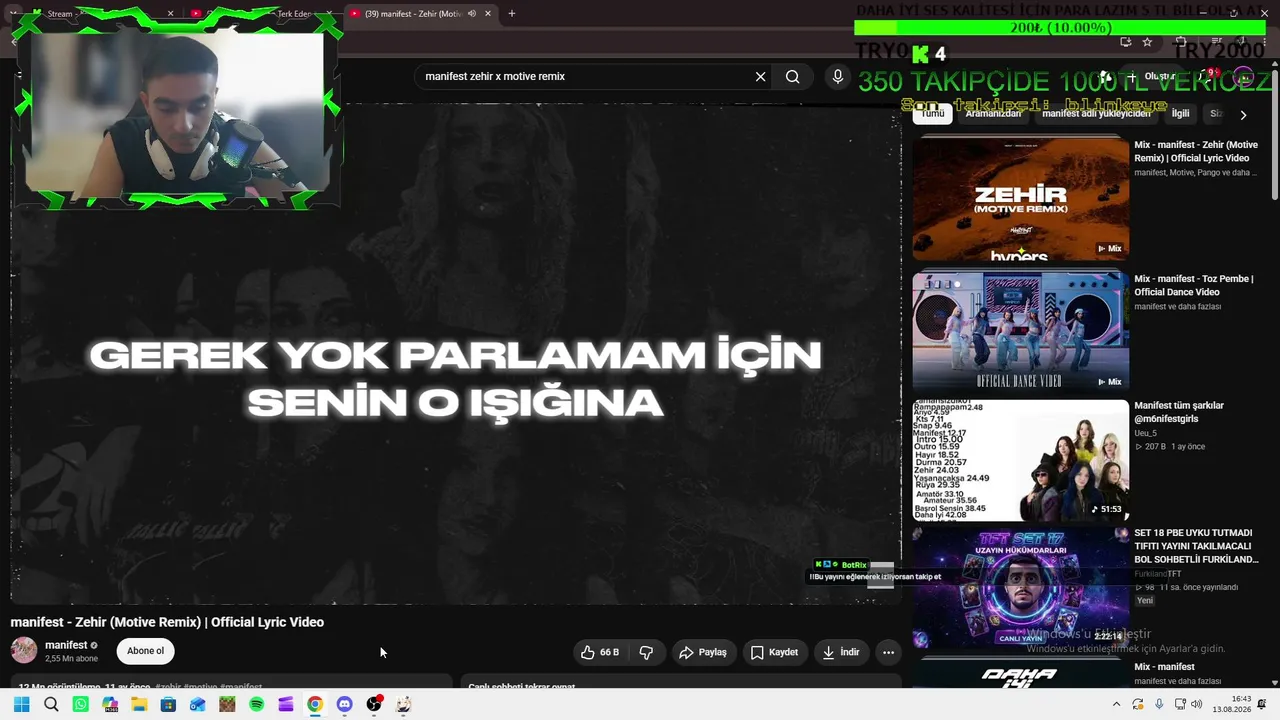Click the '2,55 Mn abone' subscriber count

click(72, 659)
